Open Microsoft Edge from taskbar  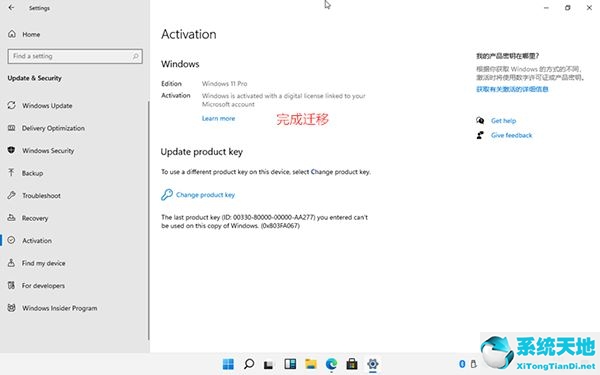pos(331,364)
